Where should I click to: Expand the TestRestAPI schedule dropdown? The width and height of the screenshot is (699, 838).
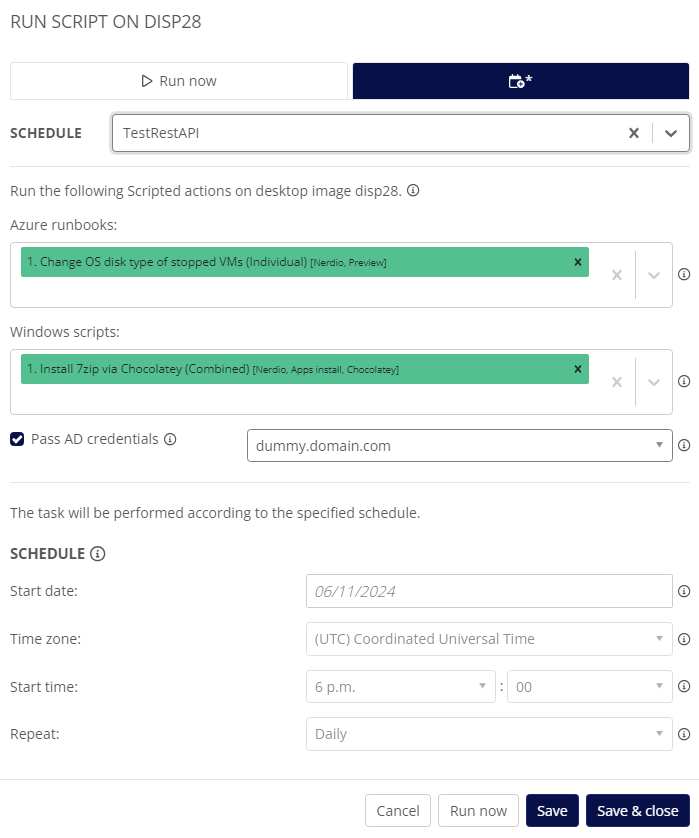coord(671,133)
